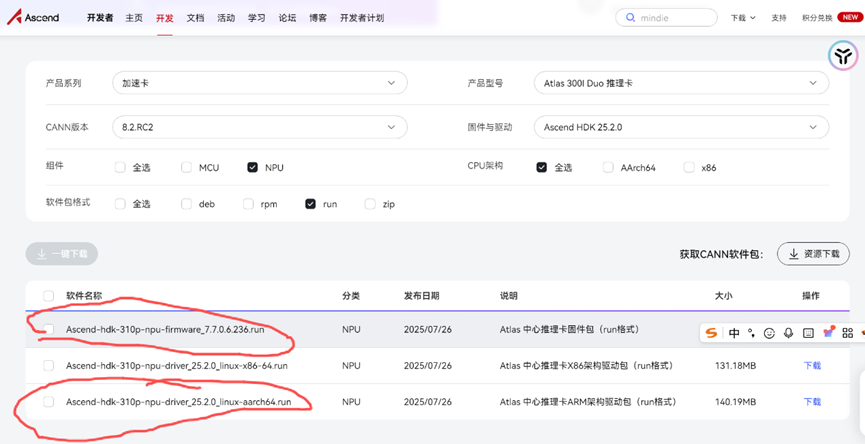Click file name Ascend-hdk-310p-npu-driver_25.2.0_linux-x86-64.run
Image resolution: width=865 pixels, height=444 pixels.
pos(177,365)
